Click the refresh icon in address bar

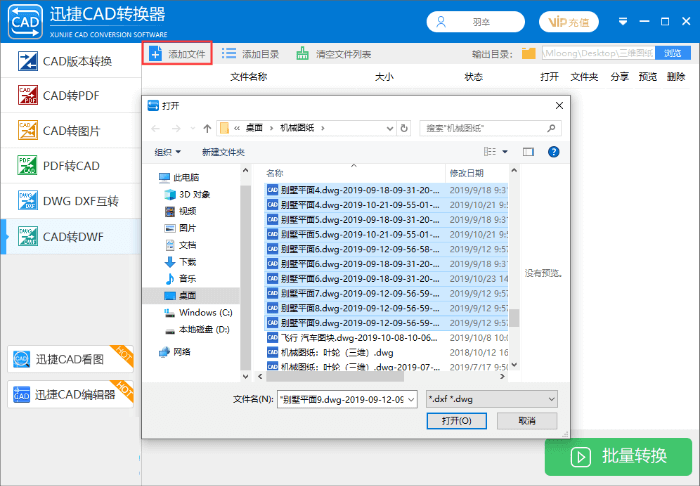[404, 129]
